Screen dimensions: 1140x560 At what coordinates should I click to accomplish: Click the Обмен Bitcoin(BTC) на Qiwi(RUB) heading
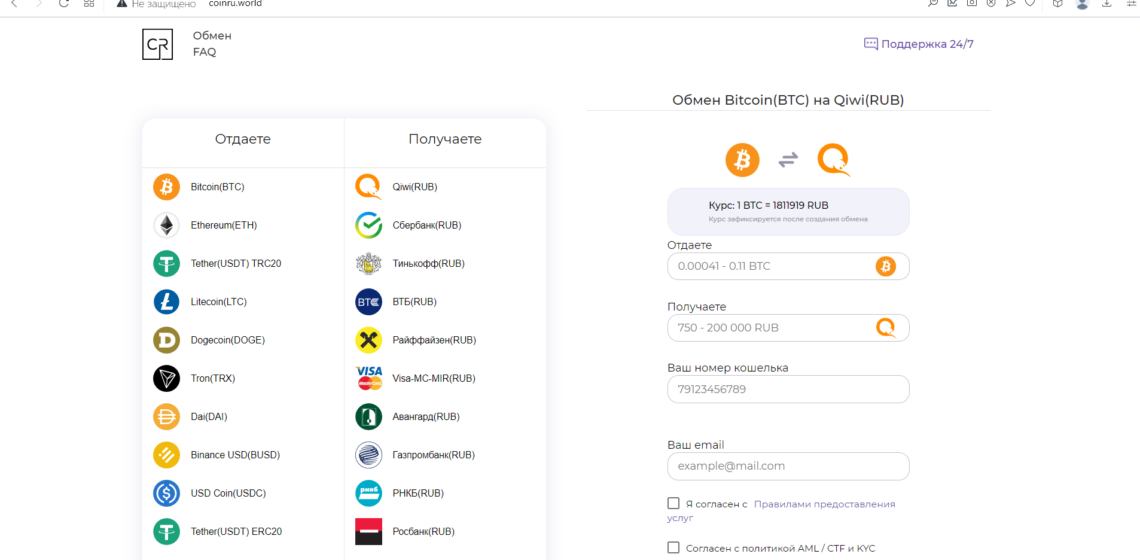788,100
